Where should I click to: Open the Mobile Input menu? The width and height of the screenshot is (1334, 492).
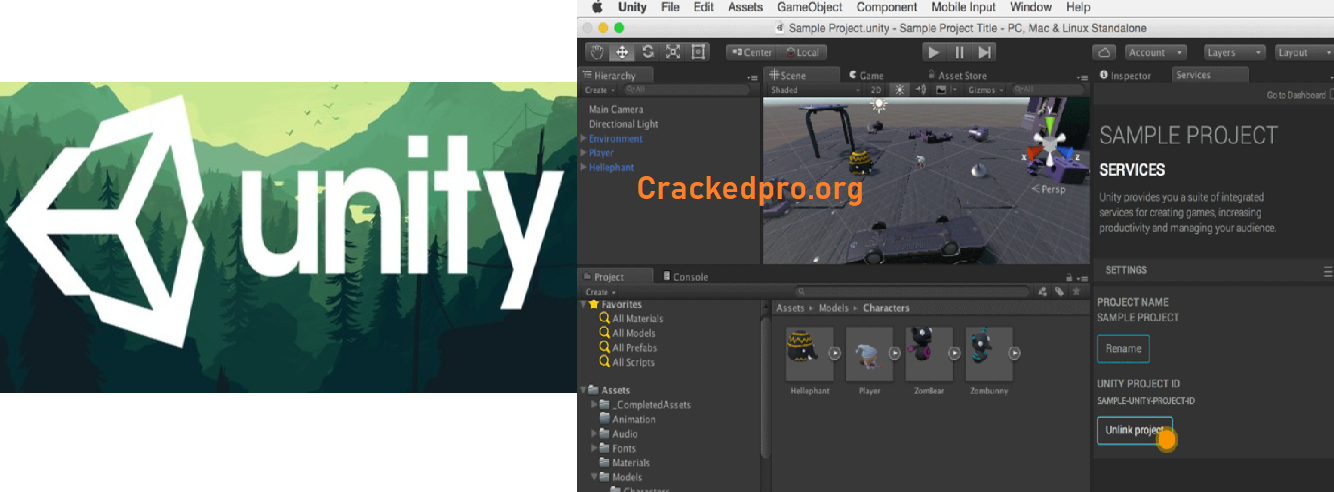[963, 7]
